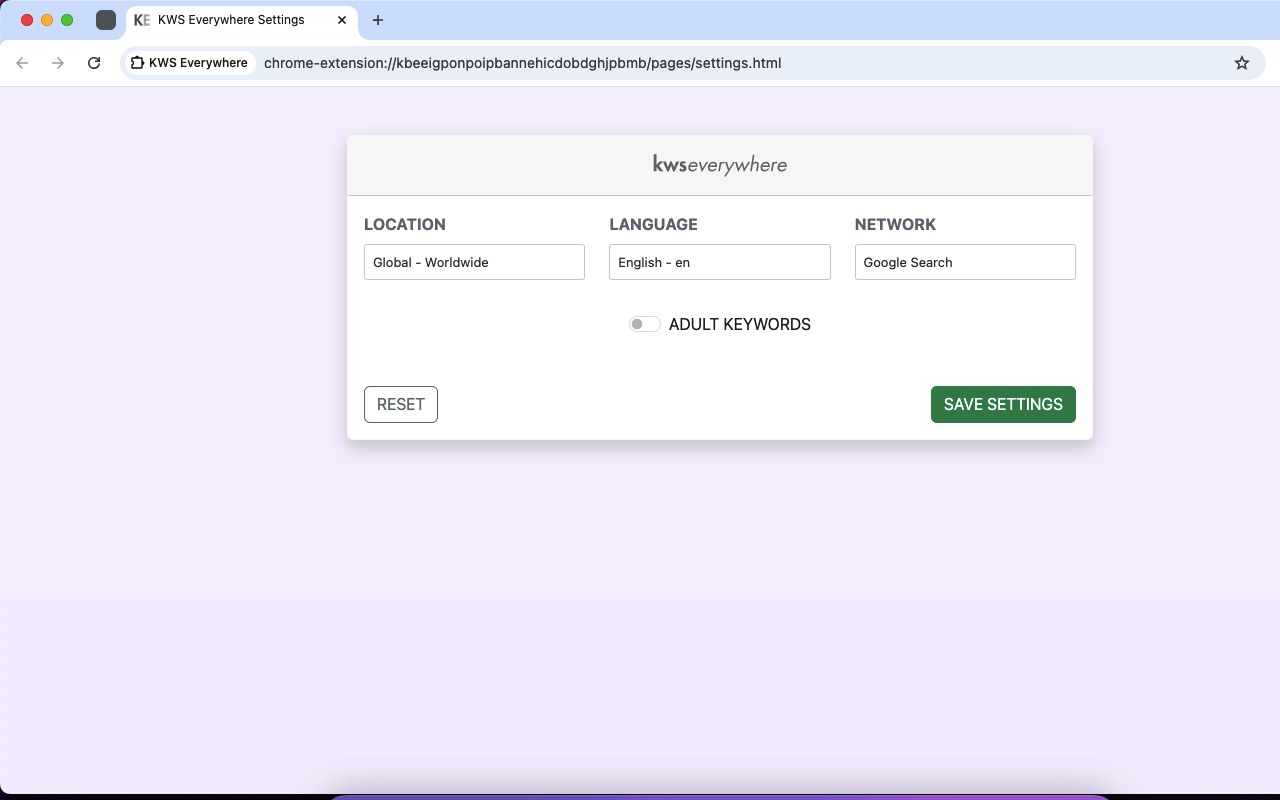The image size is (1280, 800).
Task: Enable the Adult Keywords switch
Action: (x=645, y=324)
